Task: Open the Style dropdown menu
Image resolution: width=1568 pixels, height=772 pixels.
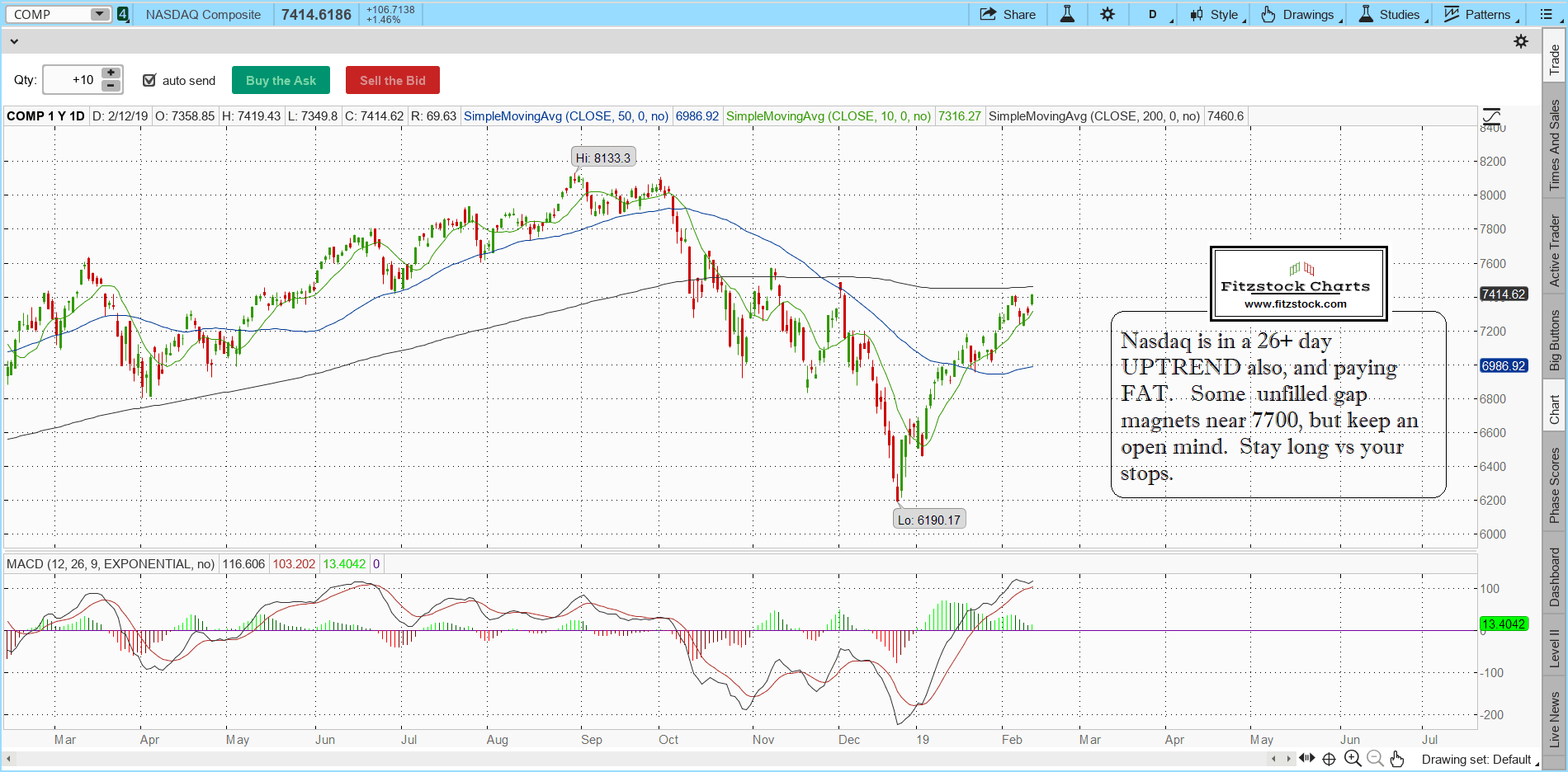Action: click(x=1216, y=14)
